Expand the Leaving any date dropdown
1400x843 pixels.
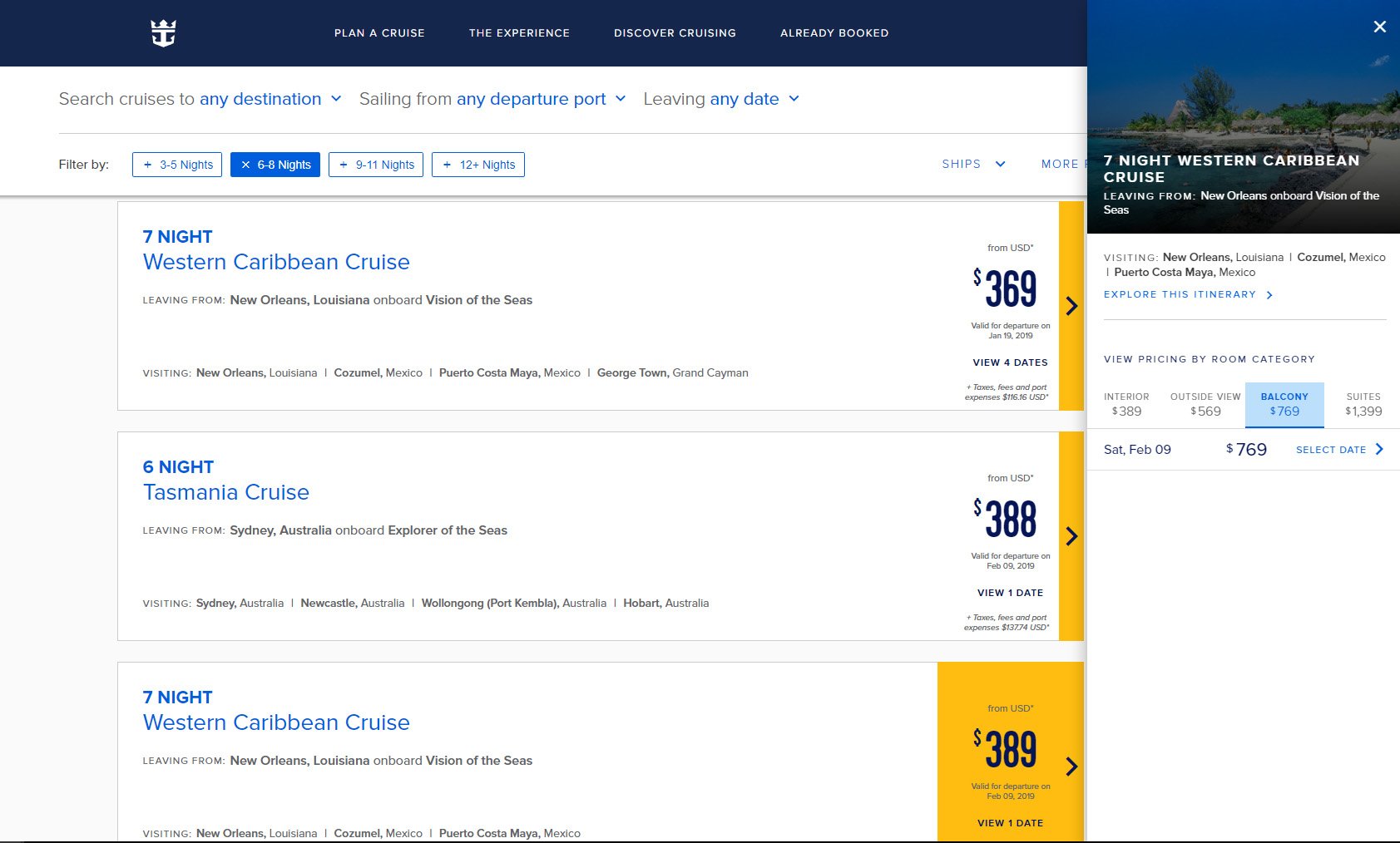coord(754,99)
